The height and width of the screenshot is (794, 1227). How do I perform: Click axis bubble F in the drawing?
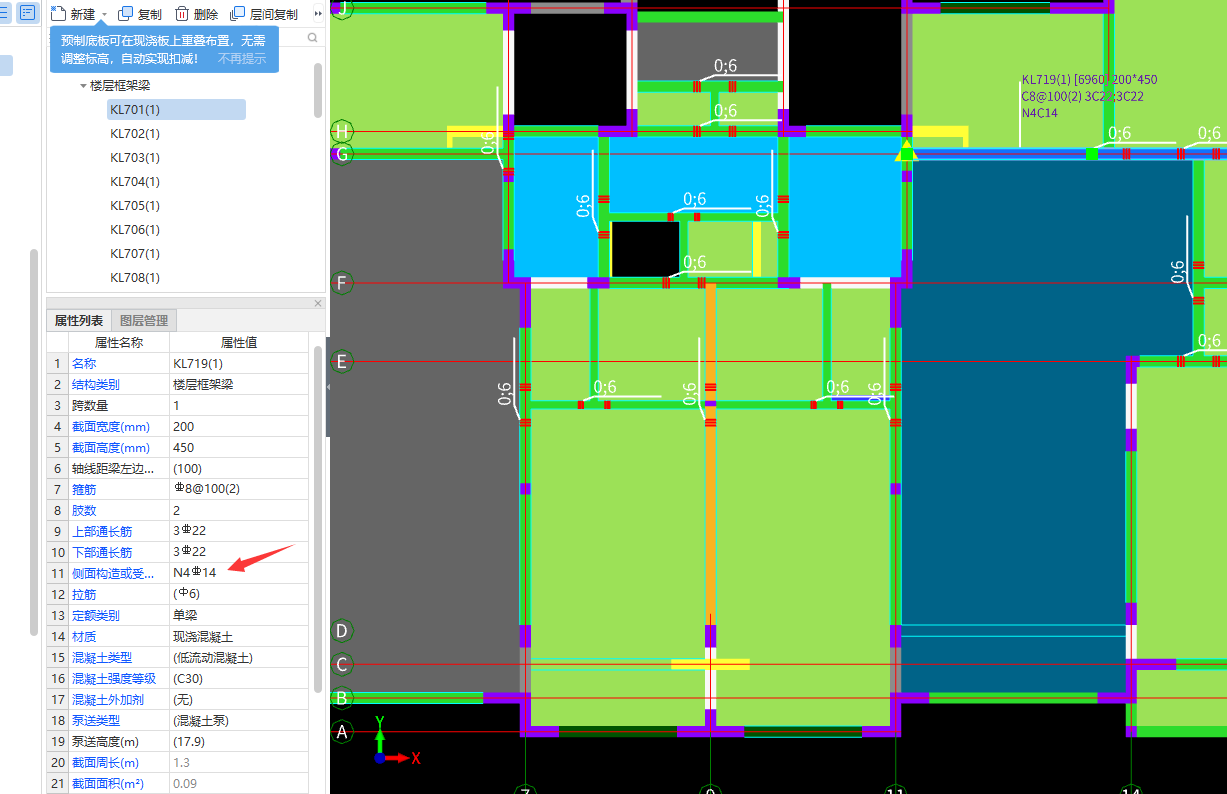pos(342,283)
